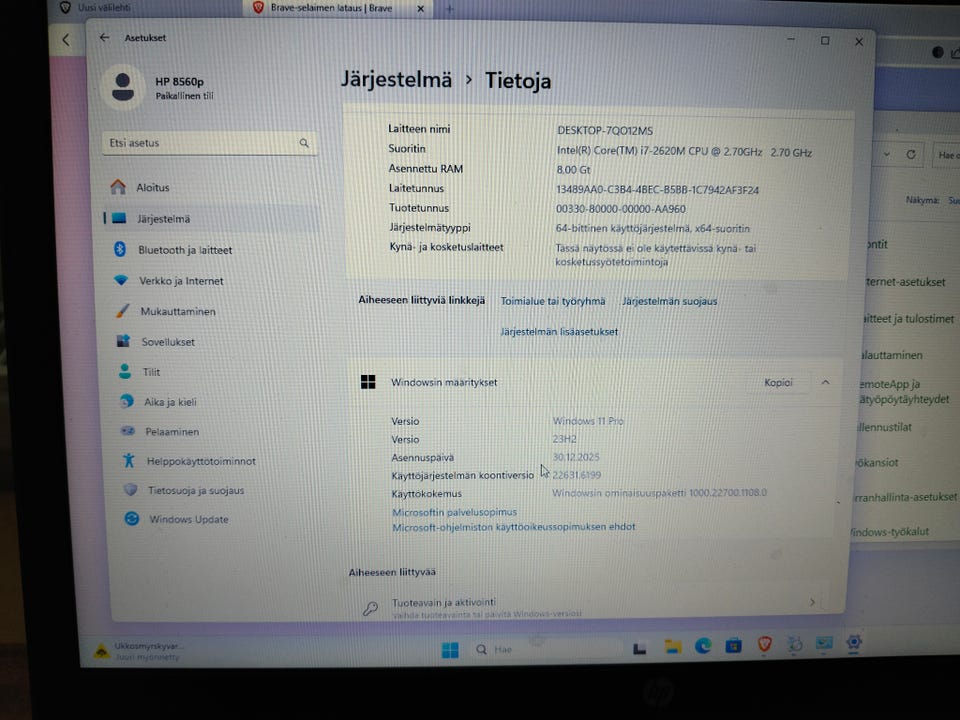
Task: Open Microsoftin palvelusopimus link
Action: [454, 512]
